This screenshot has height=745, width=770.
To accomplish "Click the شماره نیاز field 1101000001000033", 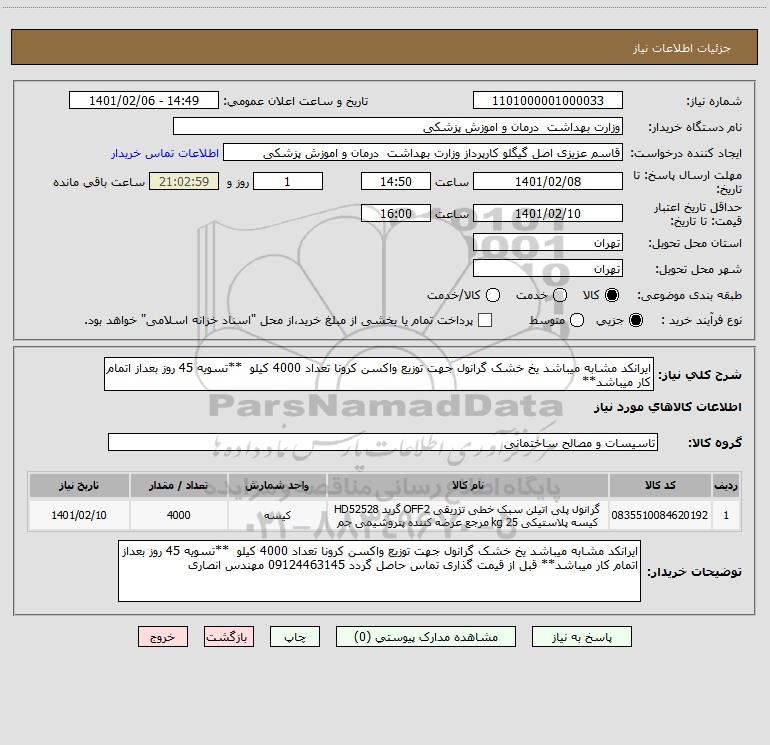I will [548, 100].
